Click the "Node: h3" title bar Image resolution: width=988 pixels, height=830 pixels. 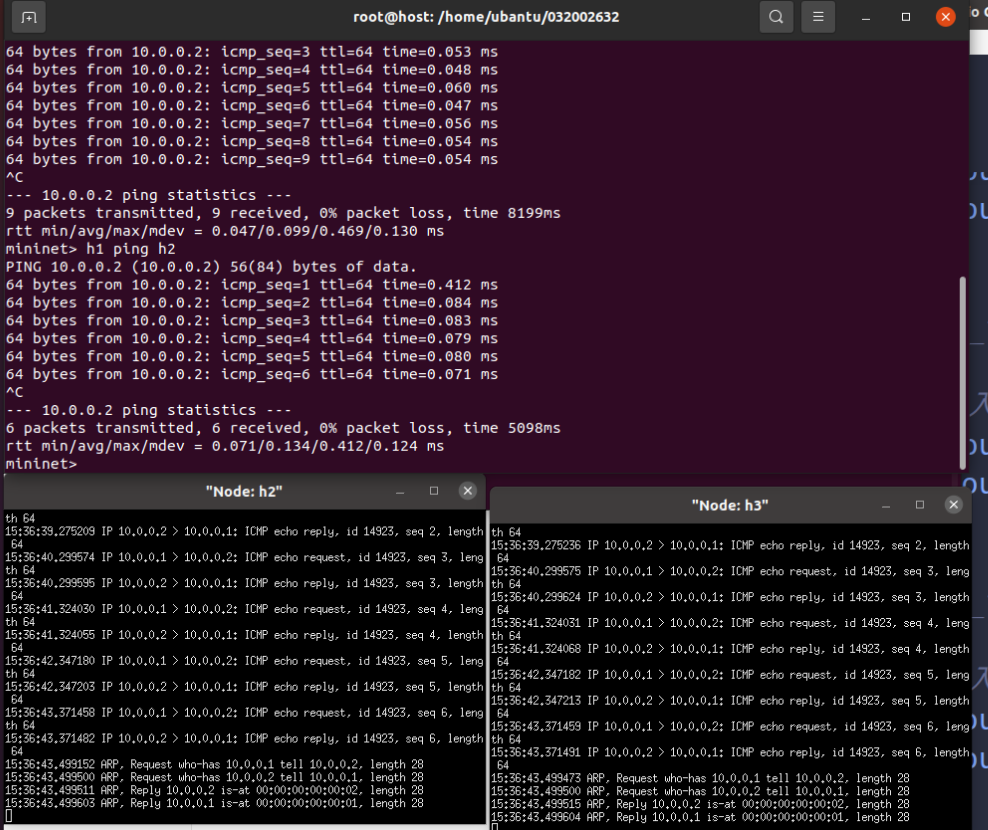[x=730, y=505]
